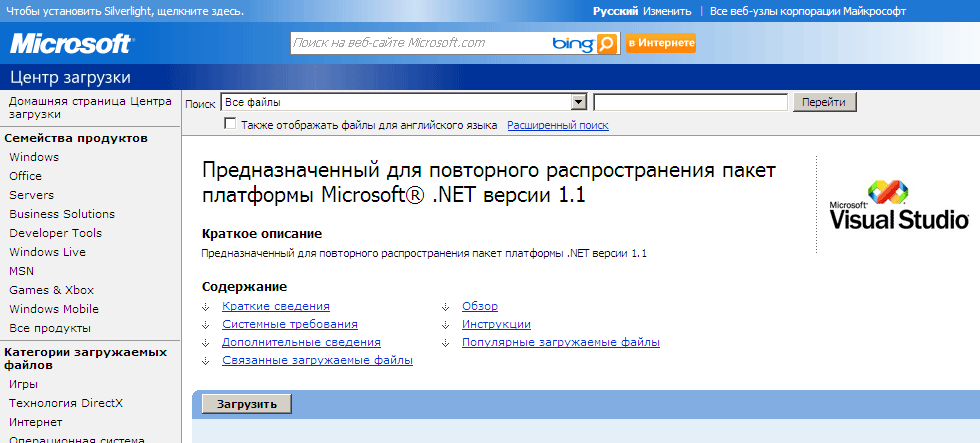Click arrow icon beside Краткие сведения
This screenshot has width=980, height=443.
205,307
